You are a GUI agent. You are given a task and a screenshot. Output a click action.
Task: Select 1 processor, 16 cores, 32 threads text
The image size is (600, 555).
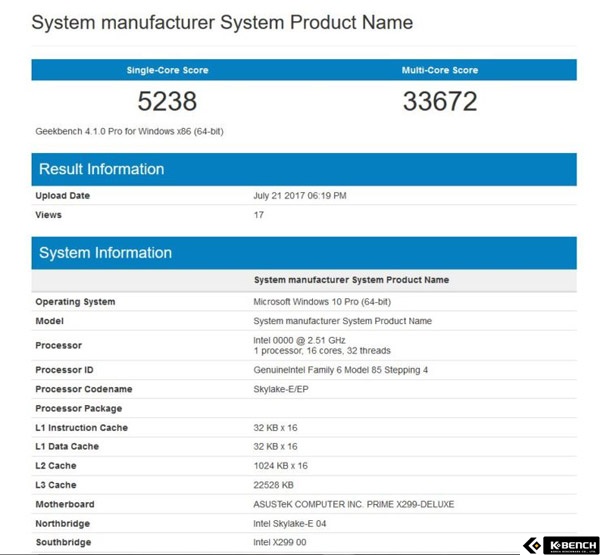pyautogui.click(x=322, y=351)
